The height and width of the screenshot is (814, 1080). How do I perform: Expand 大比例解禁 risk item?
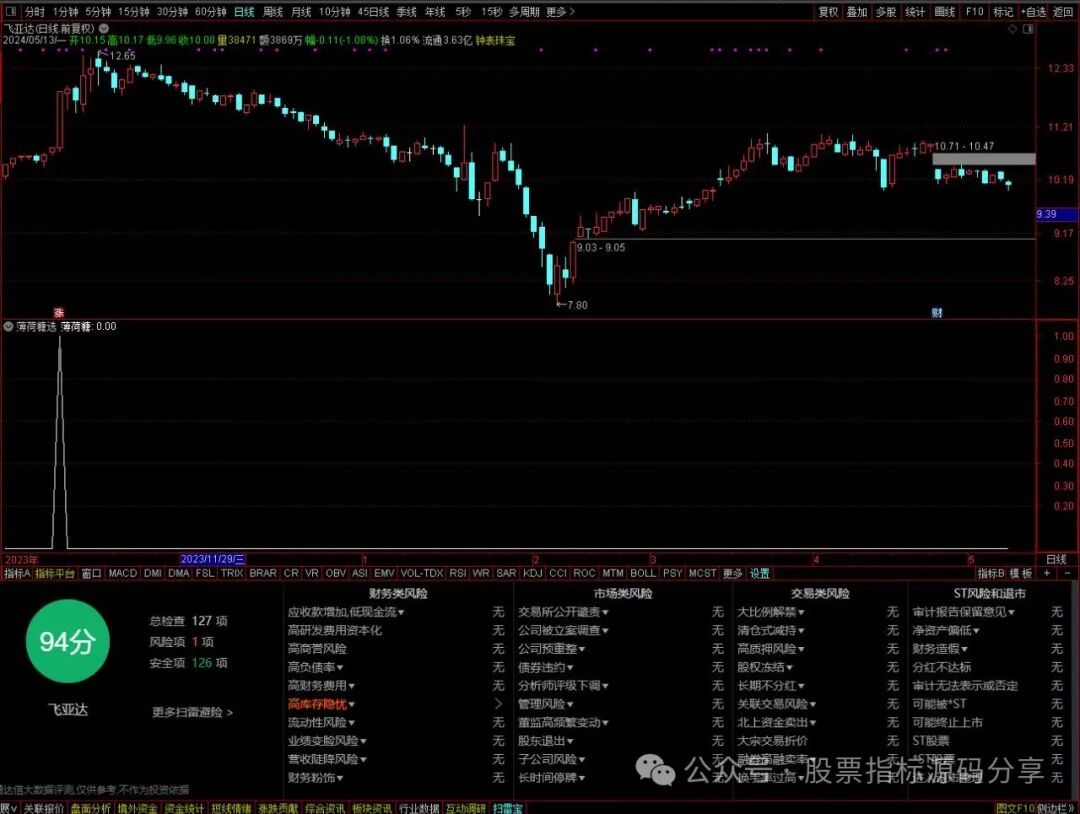point(771,612)
